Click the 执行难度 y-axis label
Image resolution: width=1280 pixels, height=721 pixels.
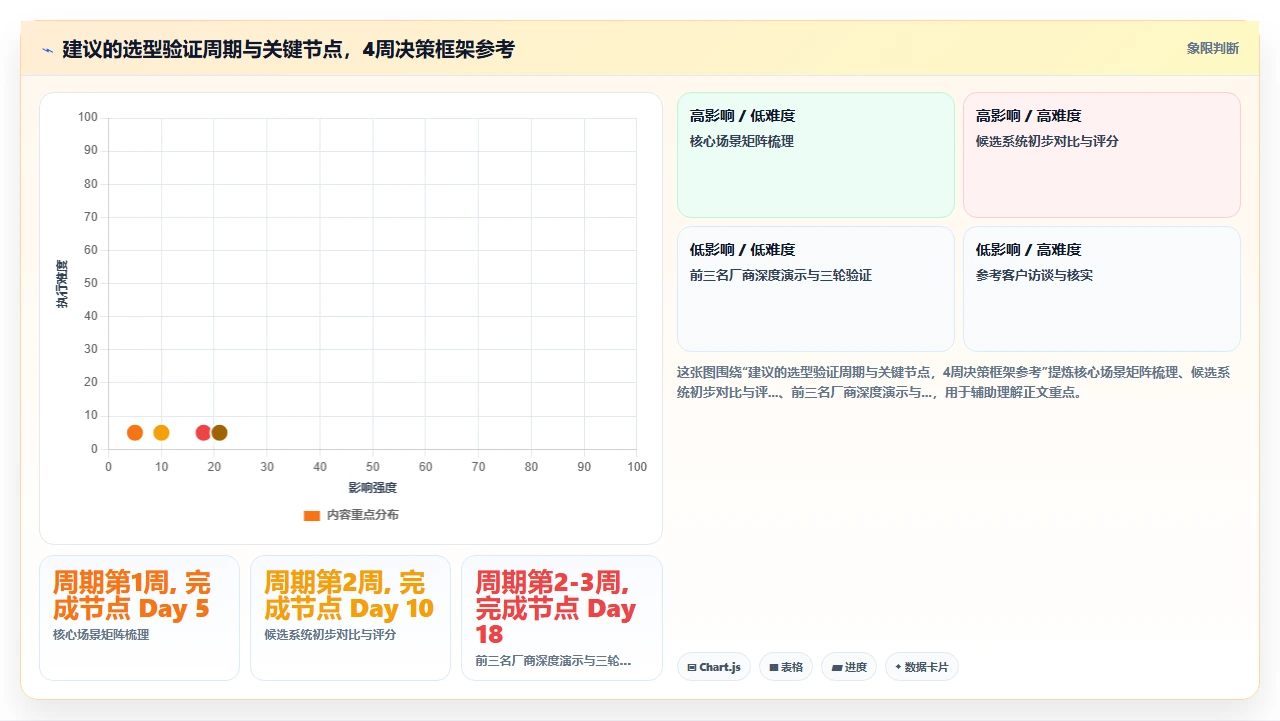point(62,284)
